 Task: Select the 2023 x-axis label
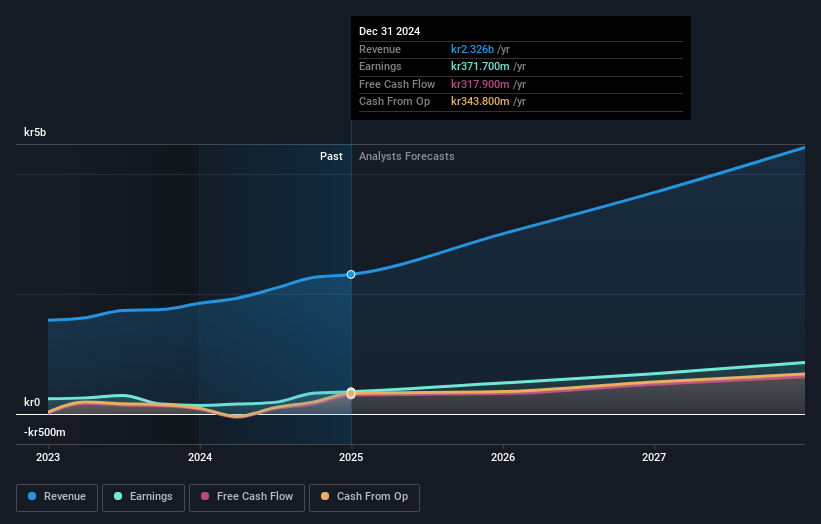(x=48, y=457)
